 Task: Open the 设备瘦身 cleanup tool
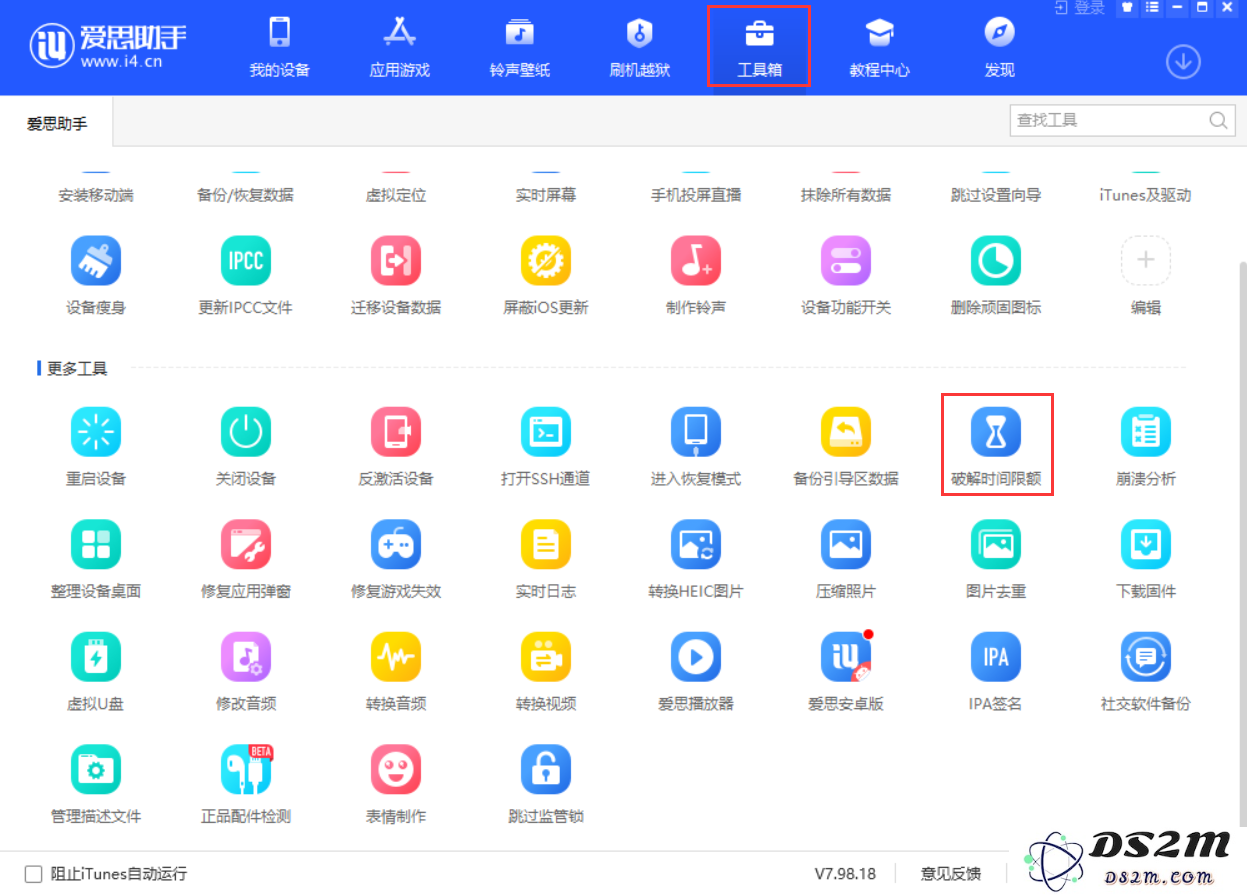(96, 261)
